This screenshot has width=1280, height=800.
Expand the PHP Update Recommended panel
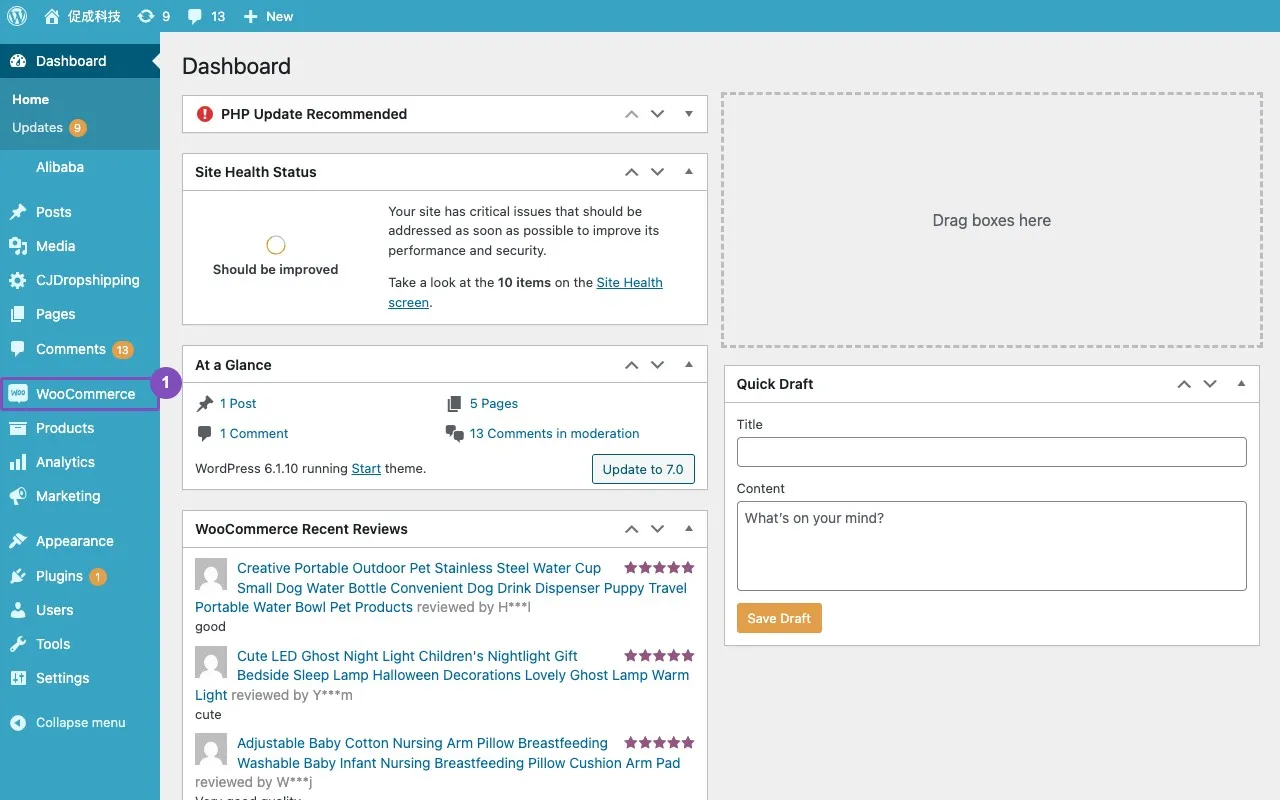[x=688, y=114]
